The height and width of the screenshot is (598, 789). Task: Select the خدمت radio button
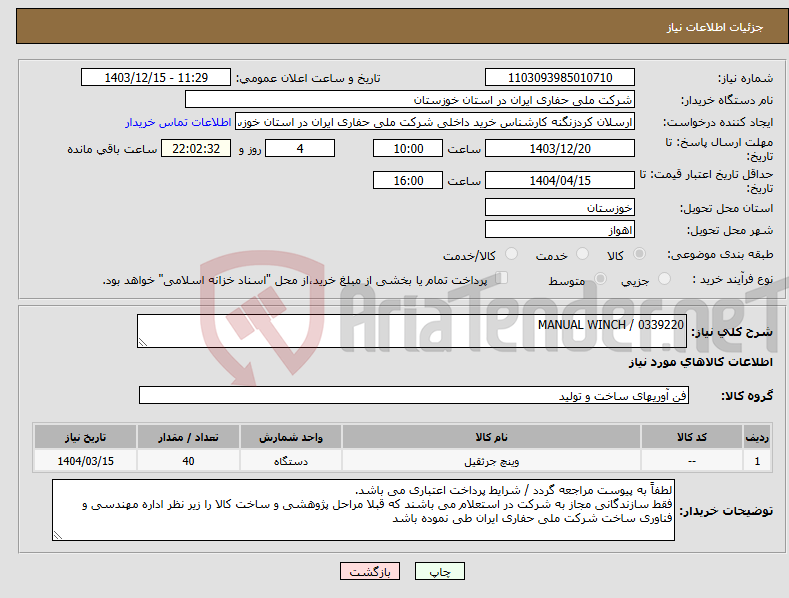point(582,254)
